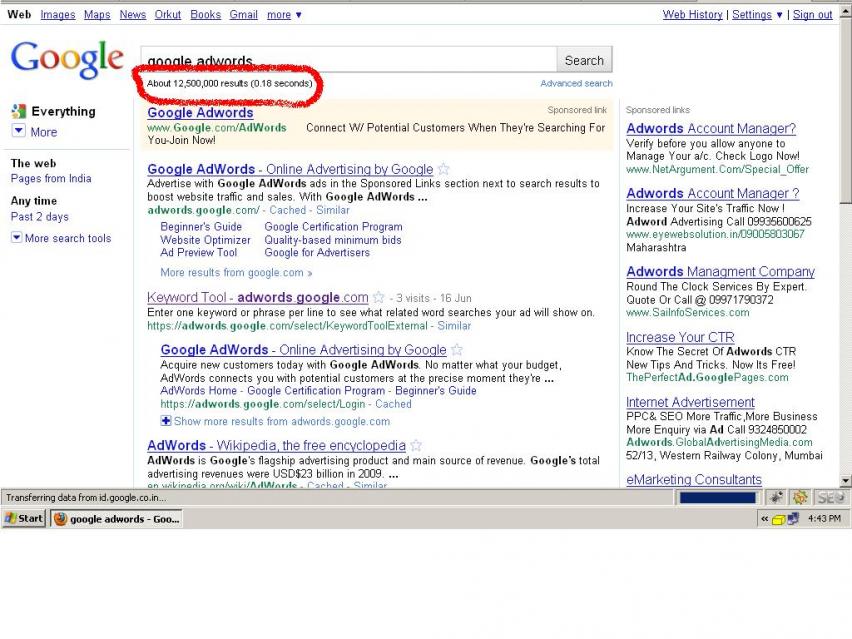Open Orkut from the top bar

[x=167, y=15]
